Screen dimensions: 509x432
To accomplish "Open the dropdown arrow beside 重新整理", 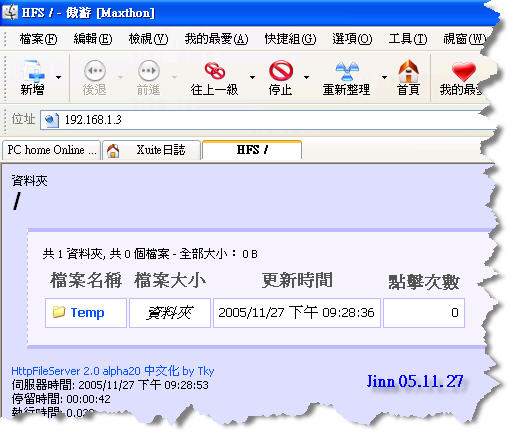I will [x=384, y=77].
